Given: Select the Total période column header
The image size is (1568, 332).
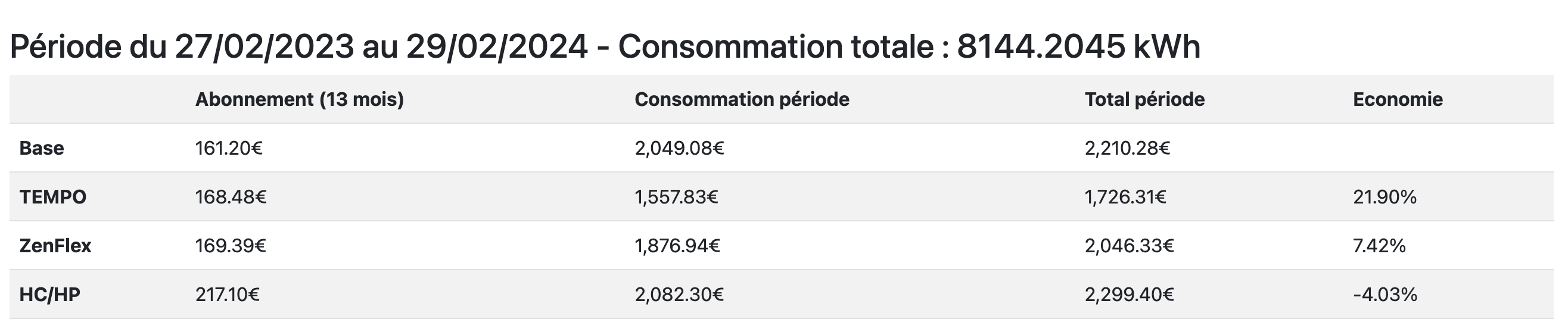Looking at the screenshot, I should tap(1144, 99).
